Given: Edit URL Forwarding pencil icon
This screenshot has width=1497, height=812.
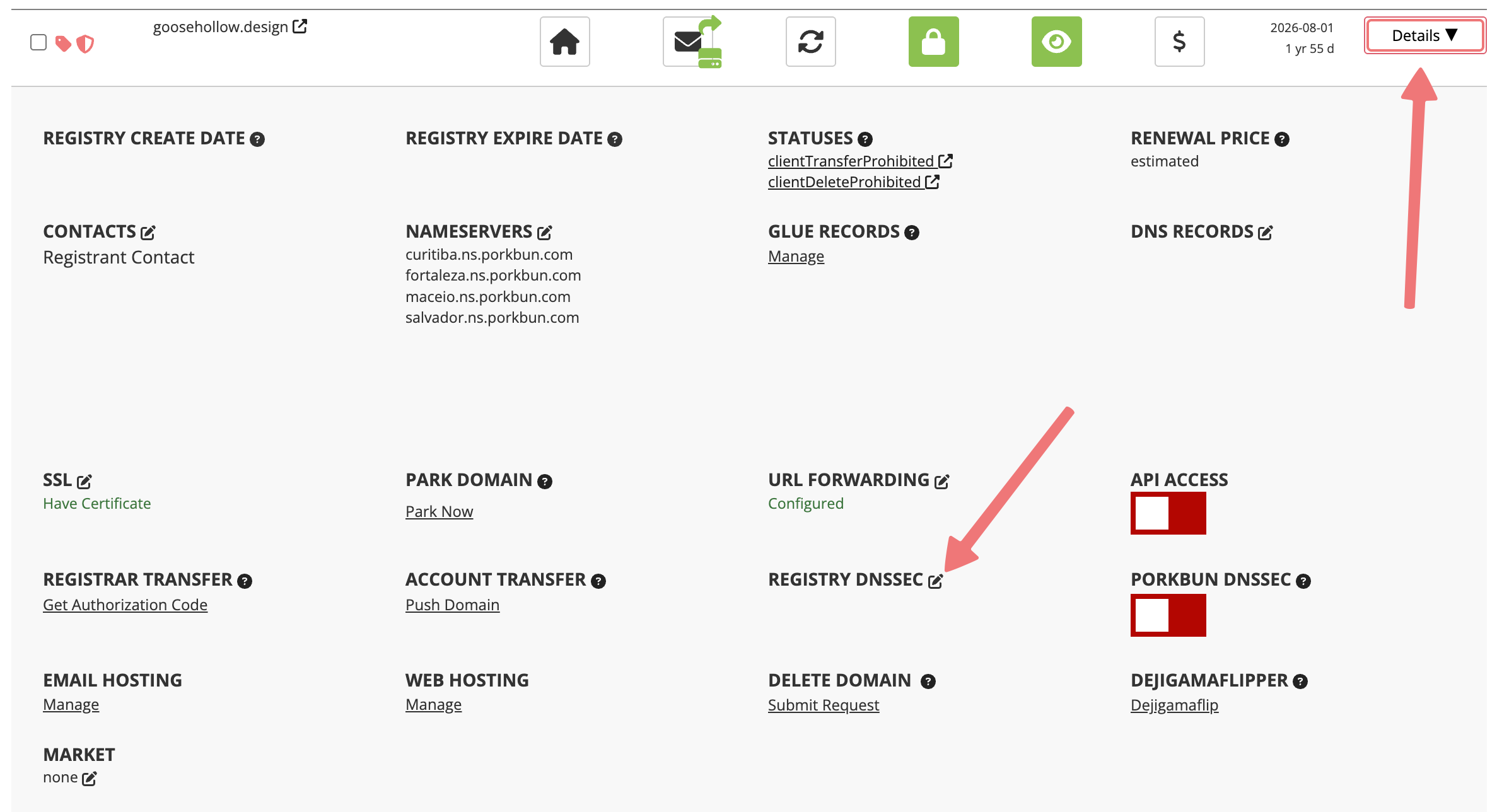Looking at the screenshot, I should point(941,482).
